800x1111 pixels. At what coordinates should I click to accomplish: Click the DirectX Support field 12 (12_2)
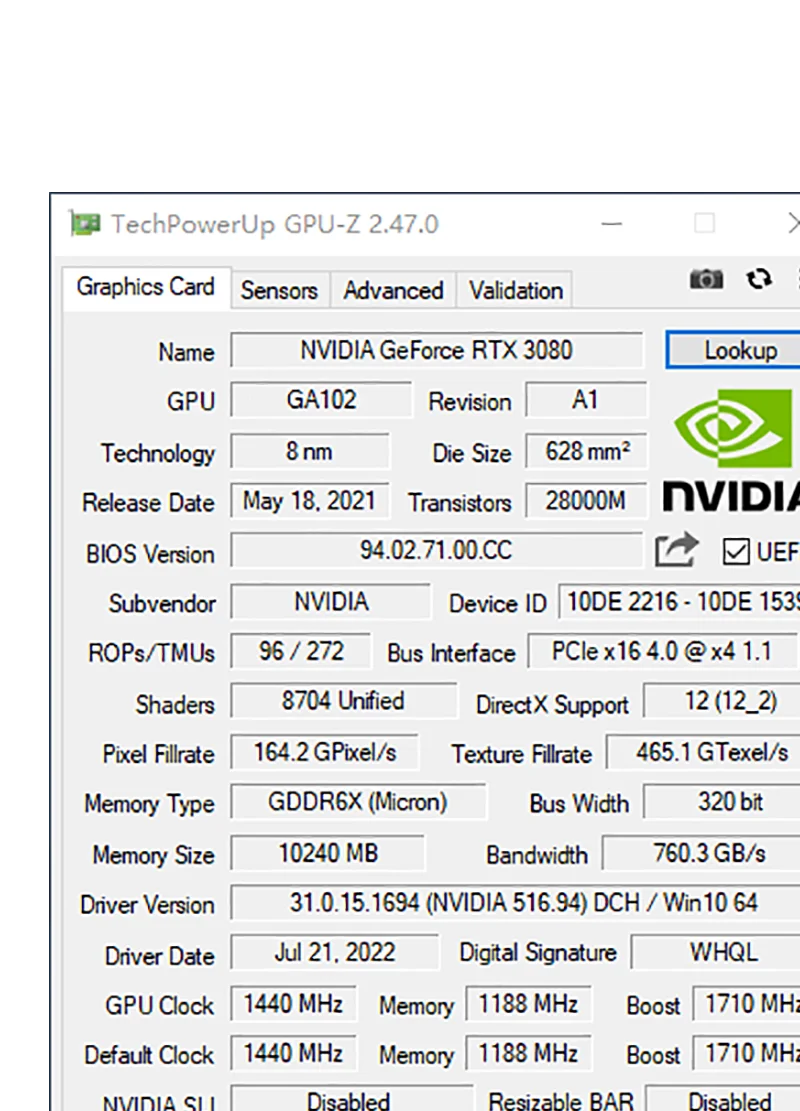click(x=722, y=701)
